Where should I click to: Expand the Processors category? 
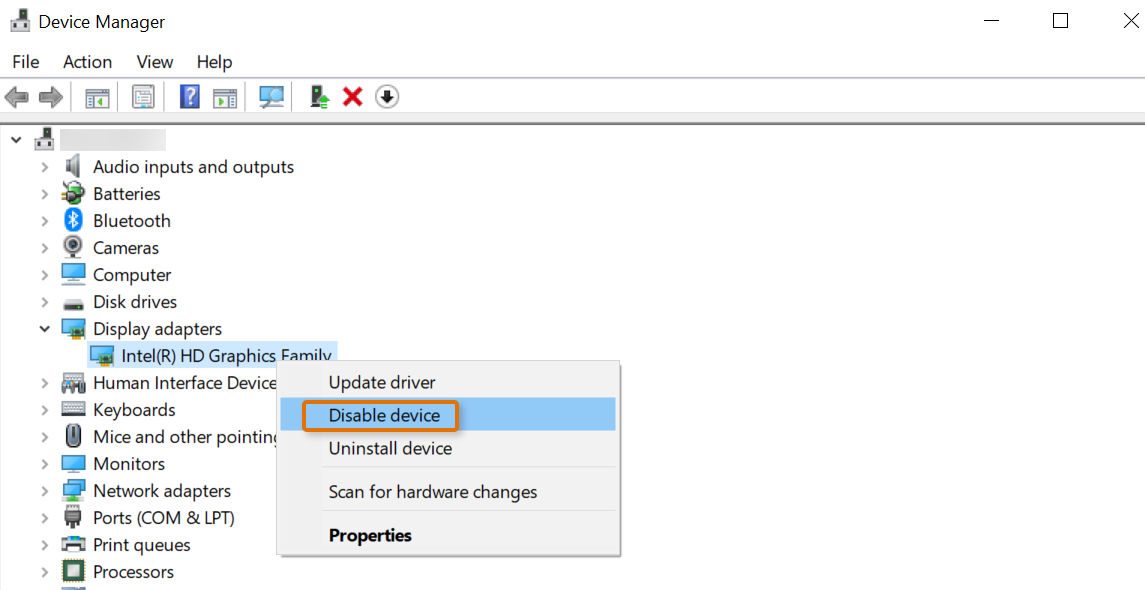tap(43, 571)
